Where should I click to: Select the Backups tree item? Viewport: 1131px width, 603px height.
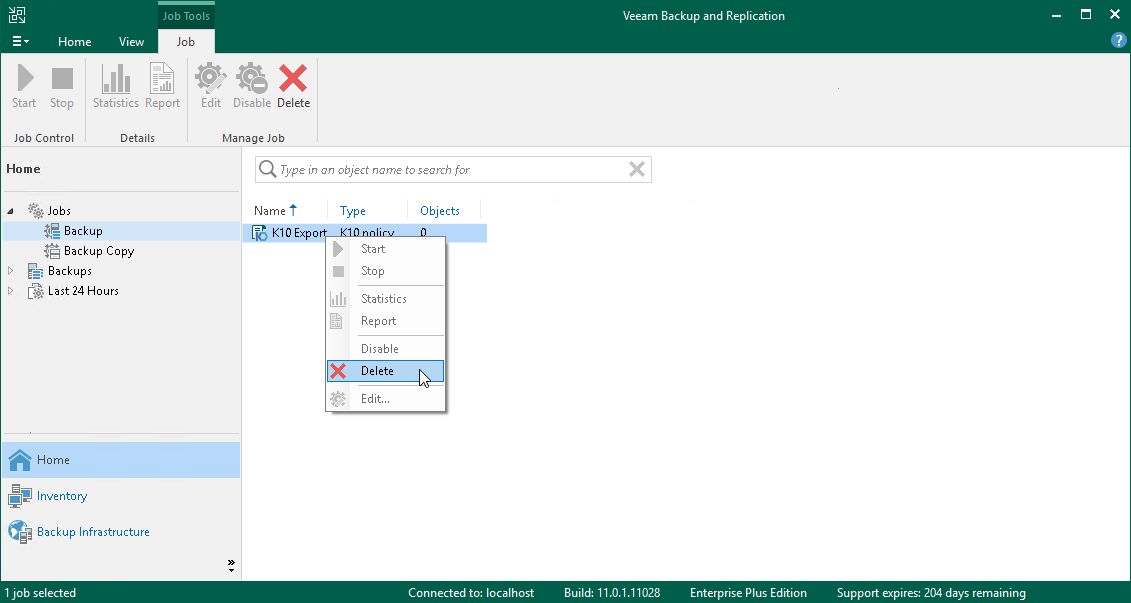pyautogui.click(x=70, y=270)
